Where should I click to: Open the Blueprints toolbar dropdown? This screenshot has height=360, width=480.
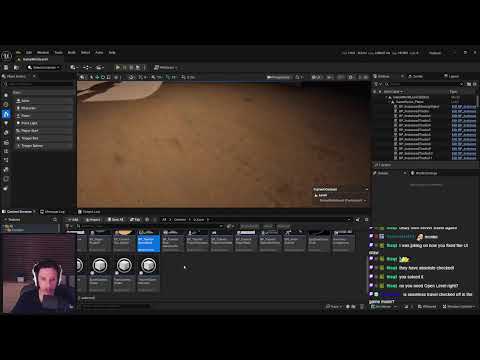coord(87,67)
